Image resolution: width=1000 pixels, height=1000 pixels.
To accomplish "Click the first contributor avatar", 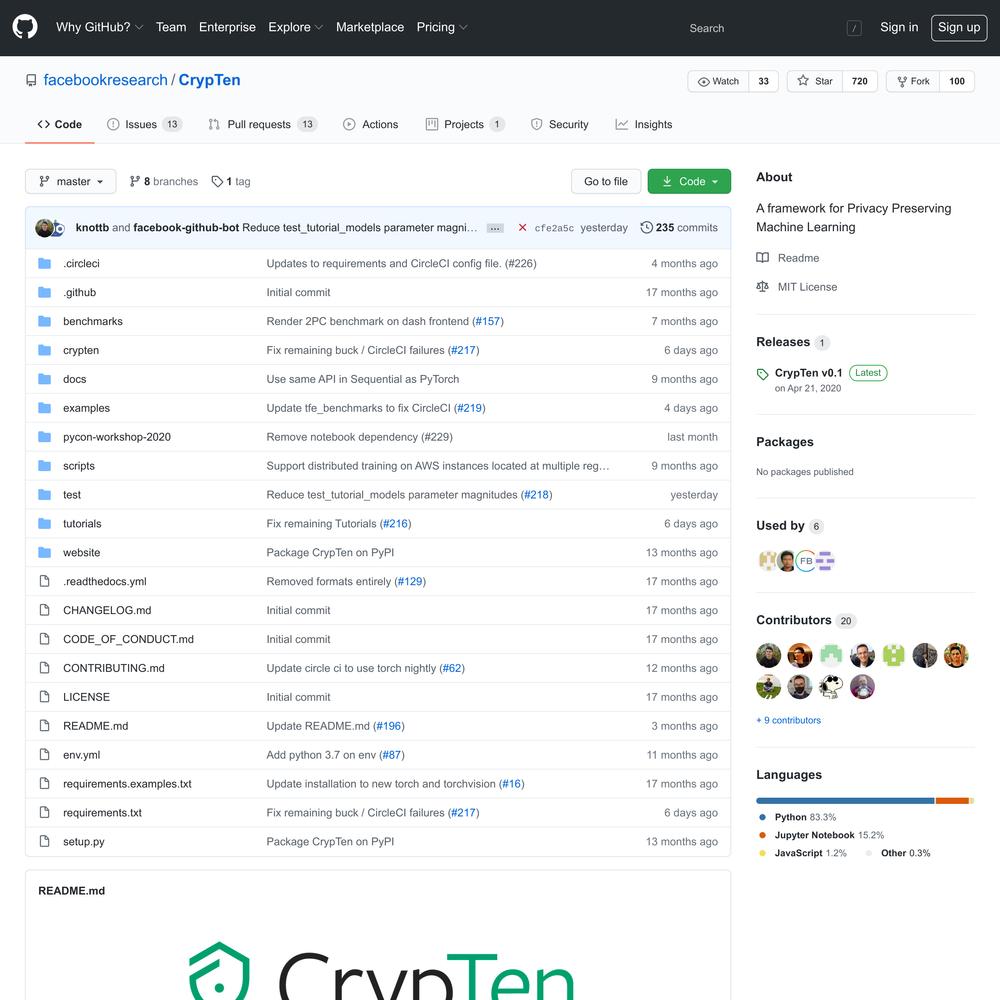I will [x=768, y=656].
